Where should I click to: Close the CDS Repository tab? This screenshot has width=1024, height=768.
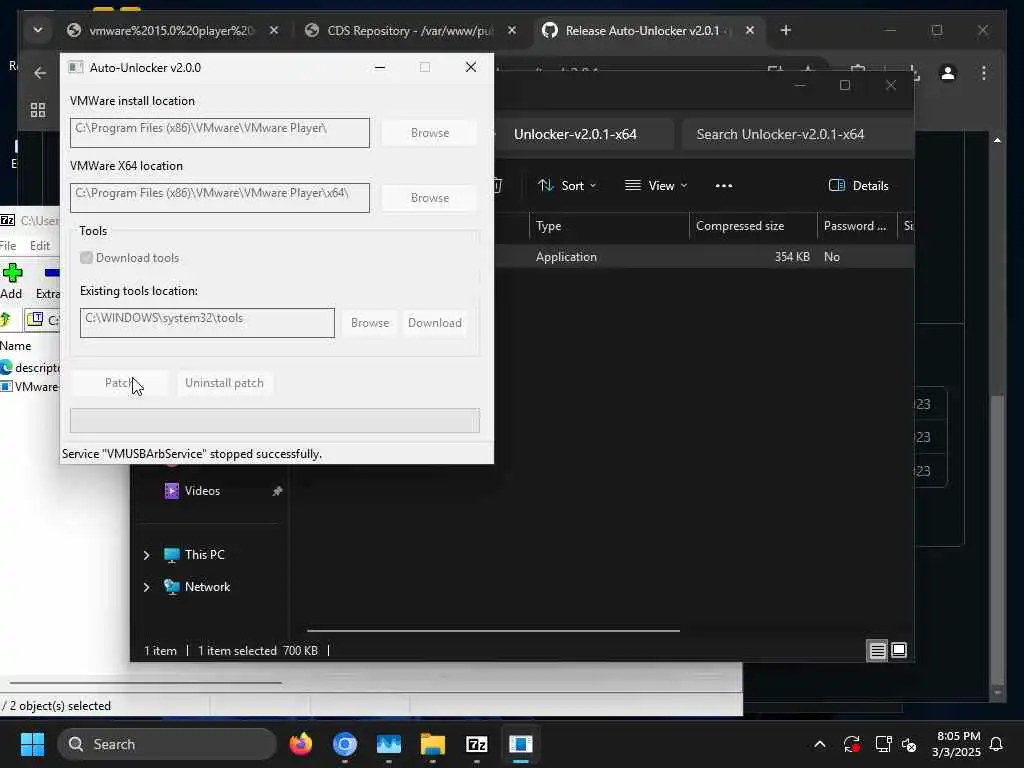[512, 30]
